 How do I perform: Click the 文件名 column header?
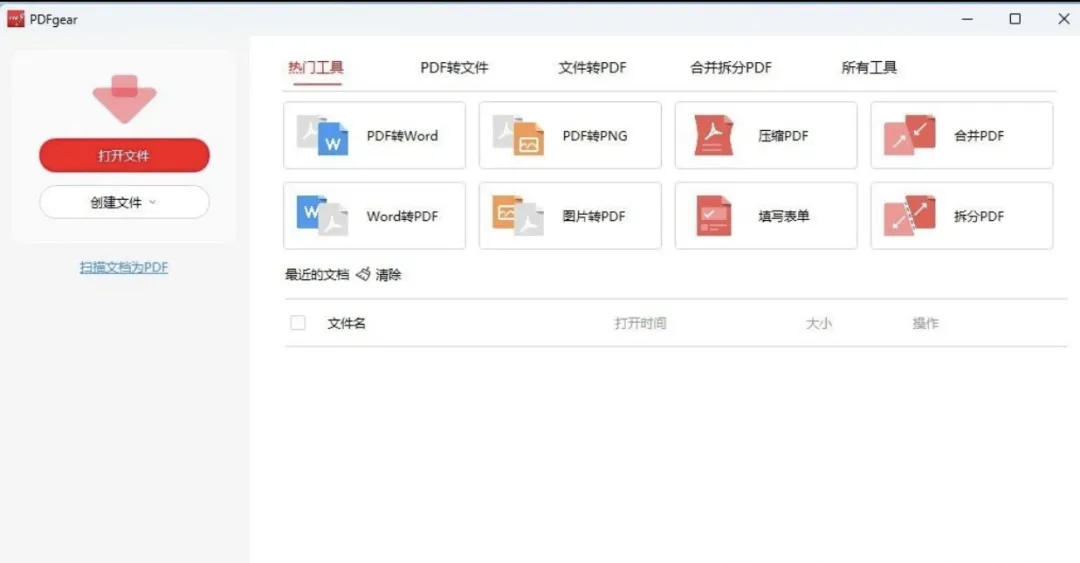pyautogui.click(x=346, y=323)
